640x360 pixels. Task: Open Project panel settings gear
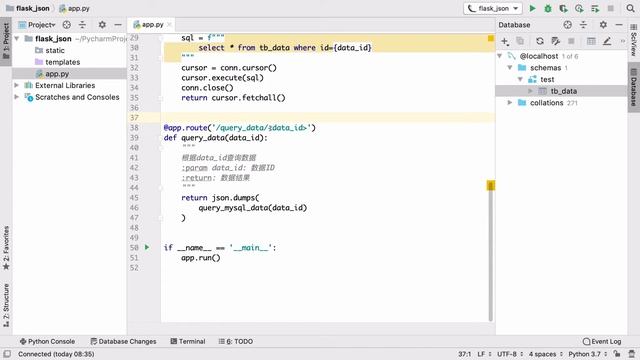102,25
